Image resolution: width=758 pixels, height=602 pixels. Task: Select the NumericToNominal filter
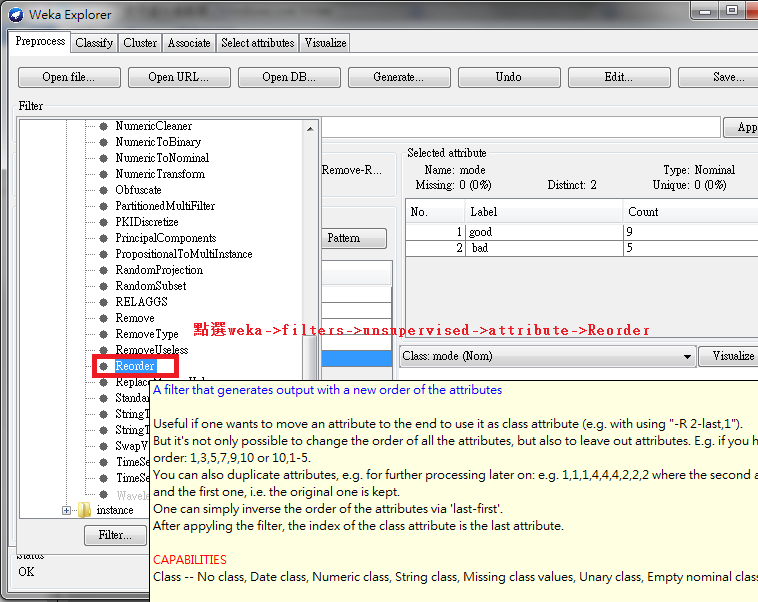pyautogui.click(x=162, y=158)
